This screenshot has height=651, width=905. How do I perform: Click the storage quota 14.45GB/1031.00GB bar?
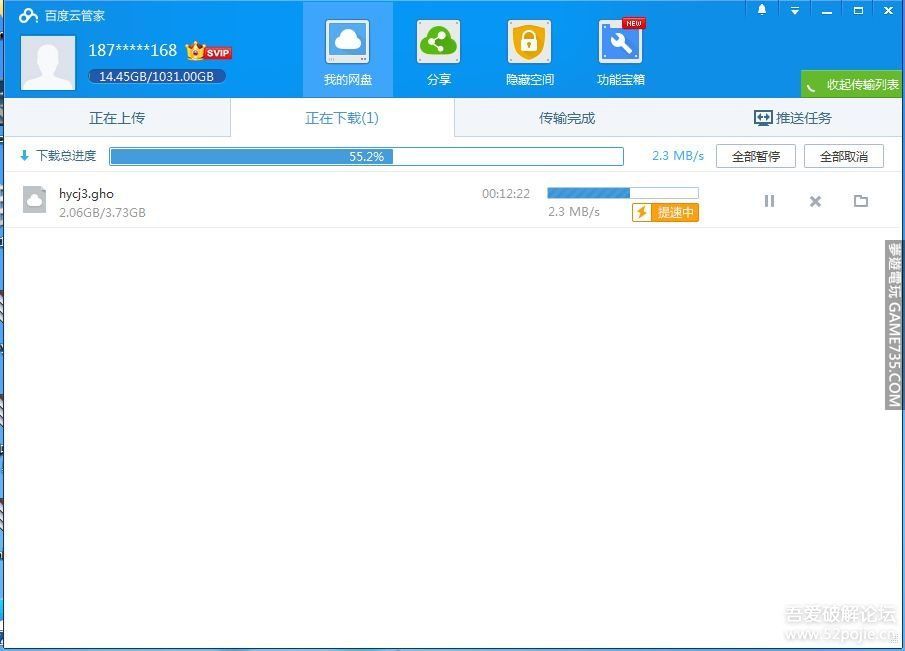(156, 76)
